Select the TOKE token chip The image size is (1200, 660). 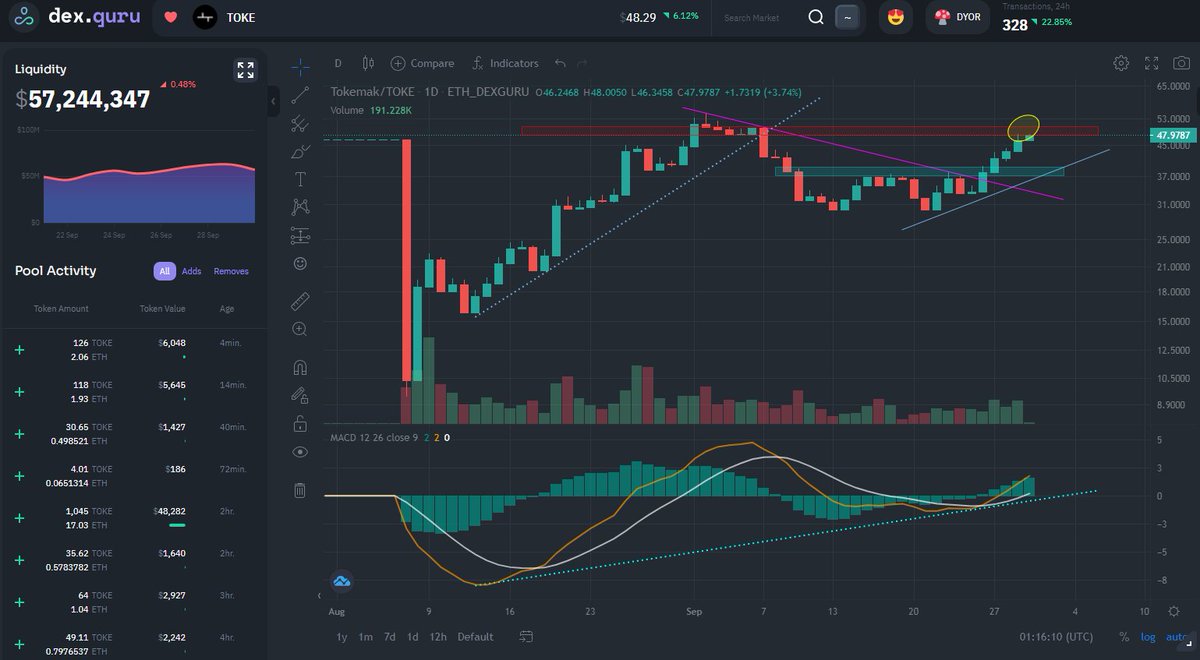(227, 17)
